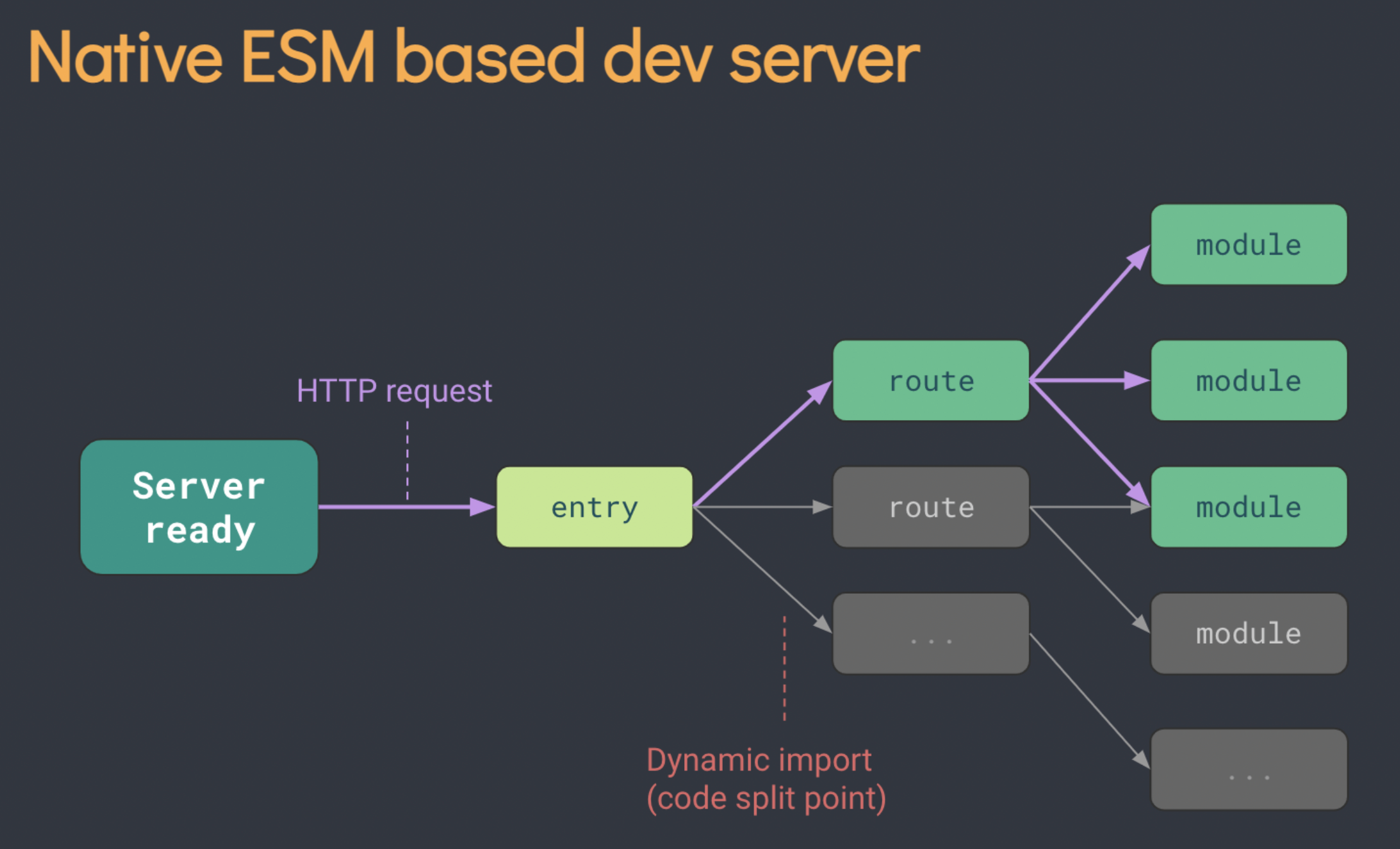Click the Server ready box
Viewport: 1400px width, 849px height.
point(199,507)
